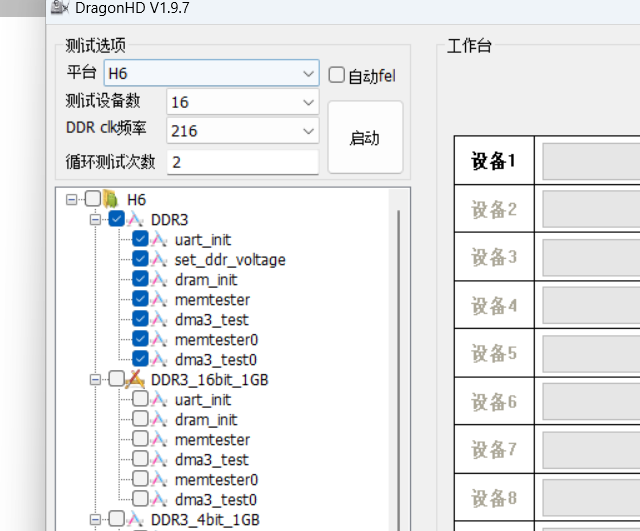Collapse the DDR3_16bit_1GB tree node
This screenshot has width=640, height=531.
(x=95, y=380)
